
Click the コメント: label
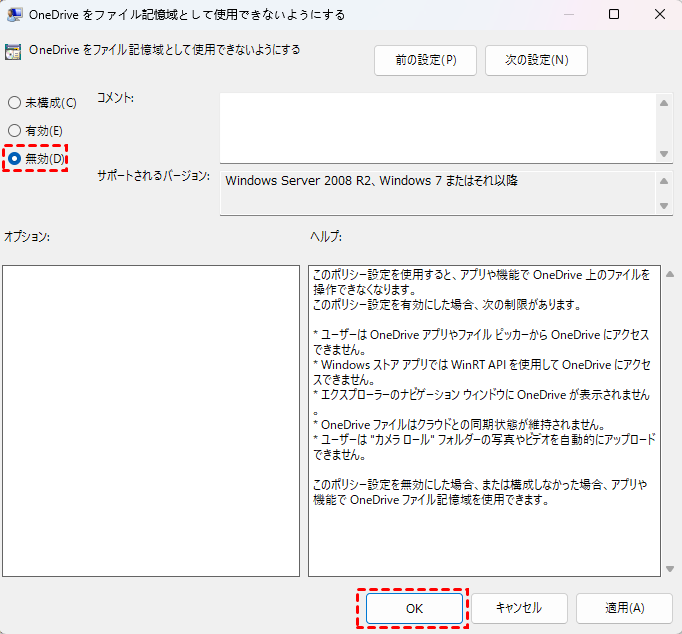tap(115, 98)
